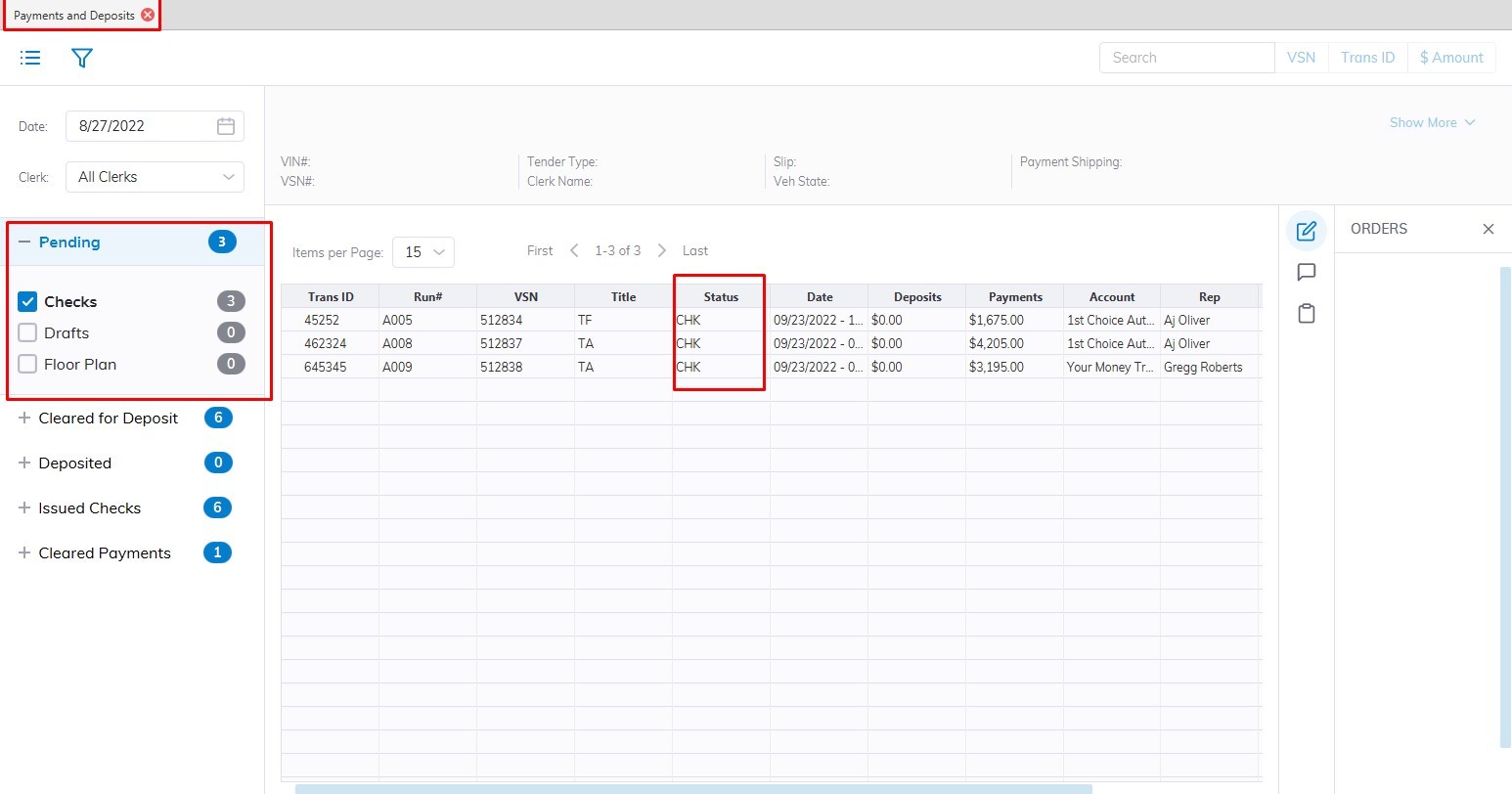The height and width of the screenshot is (794, 1512).
Task: Uncheck the Checks checkbox
Action: pyautogui.click(x=27, y=302)
